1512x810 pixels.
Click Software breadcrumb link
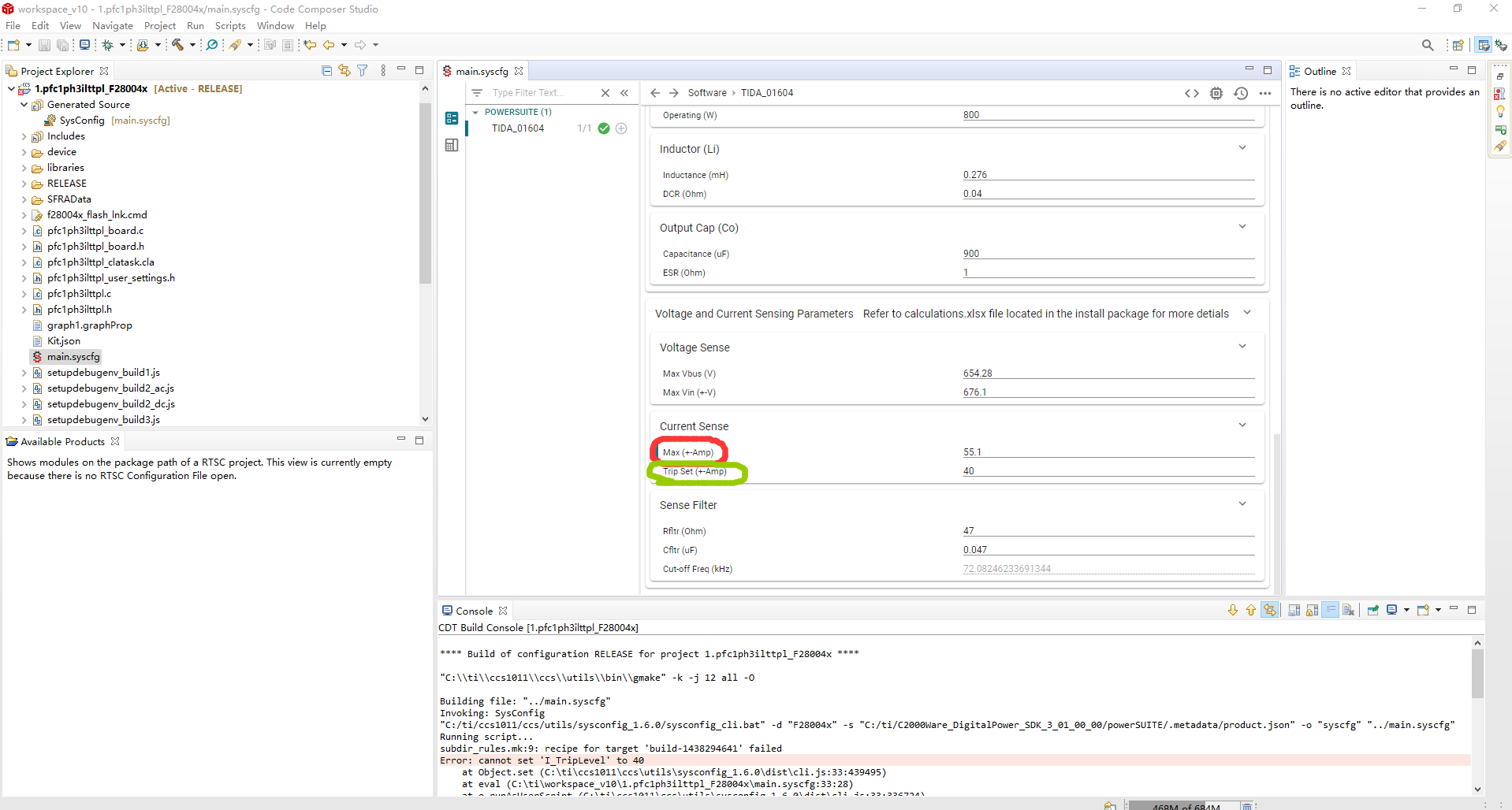pyautogui.click(x=707, y=93)
